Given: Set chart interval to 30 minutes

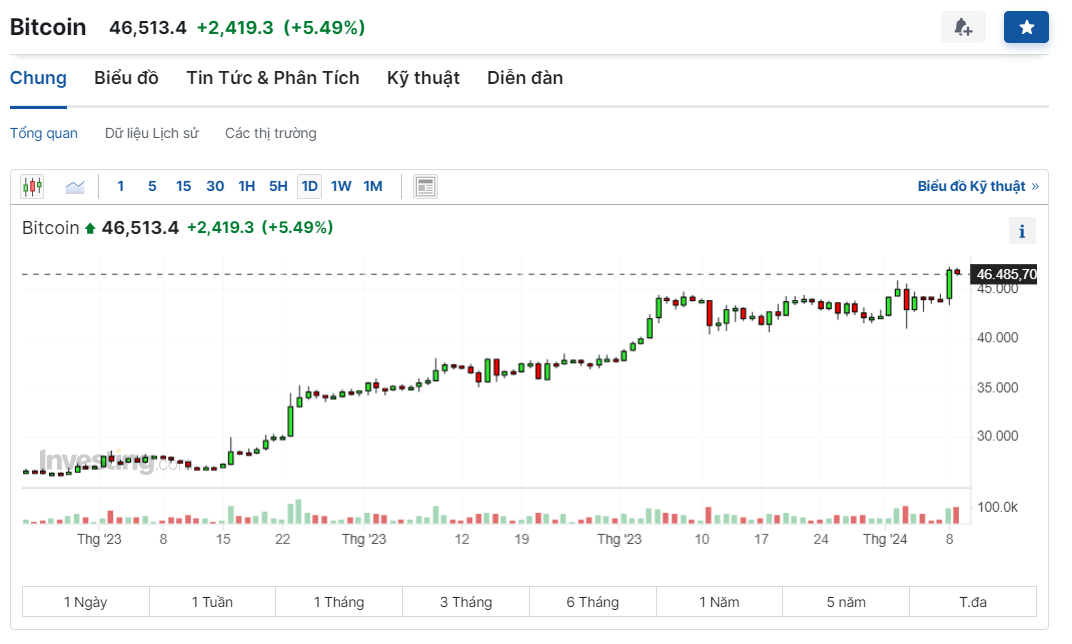Looking at the screenshot, I should tap(215, 186).
